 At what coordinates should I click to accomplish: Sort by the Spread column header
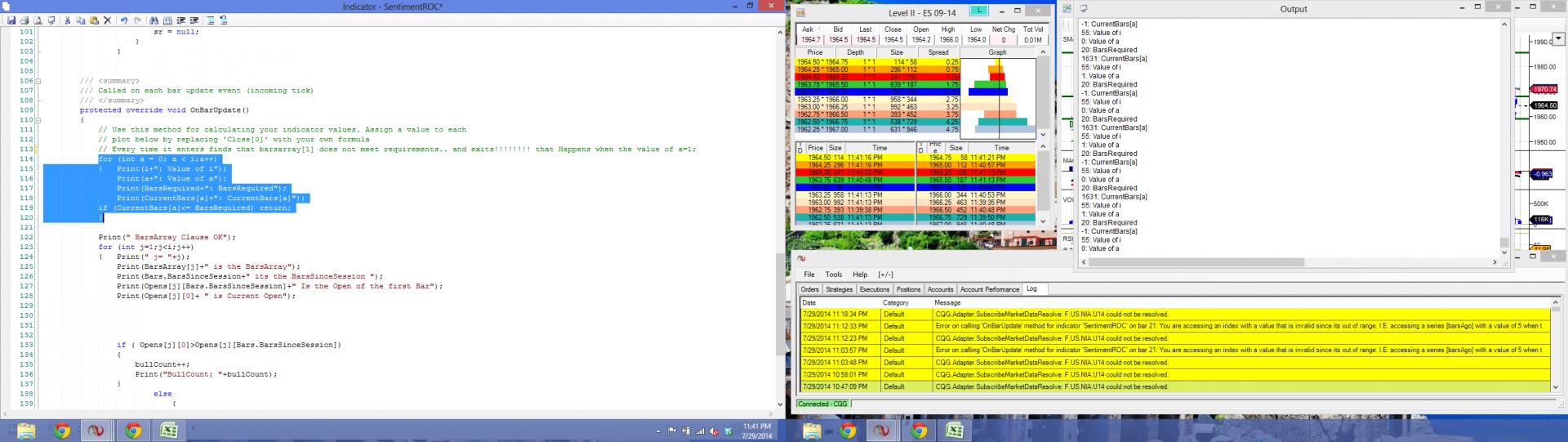click(x=938, y=52)
